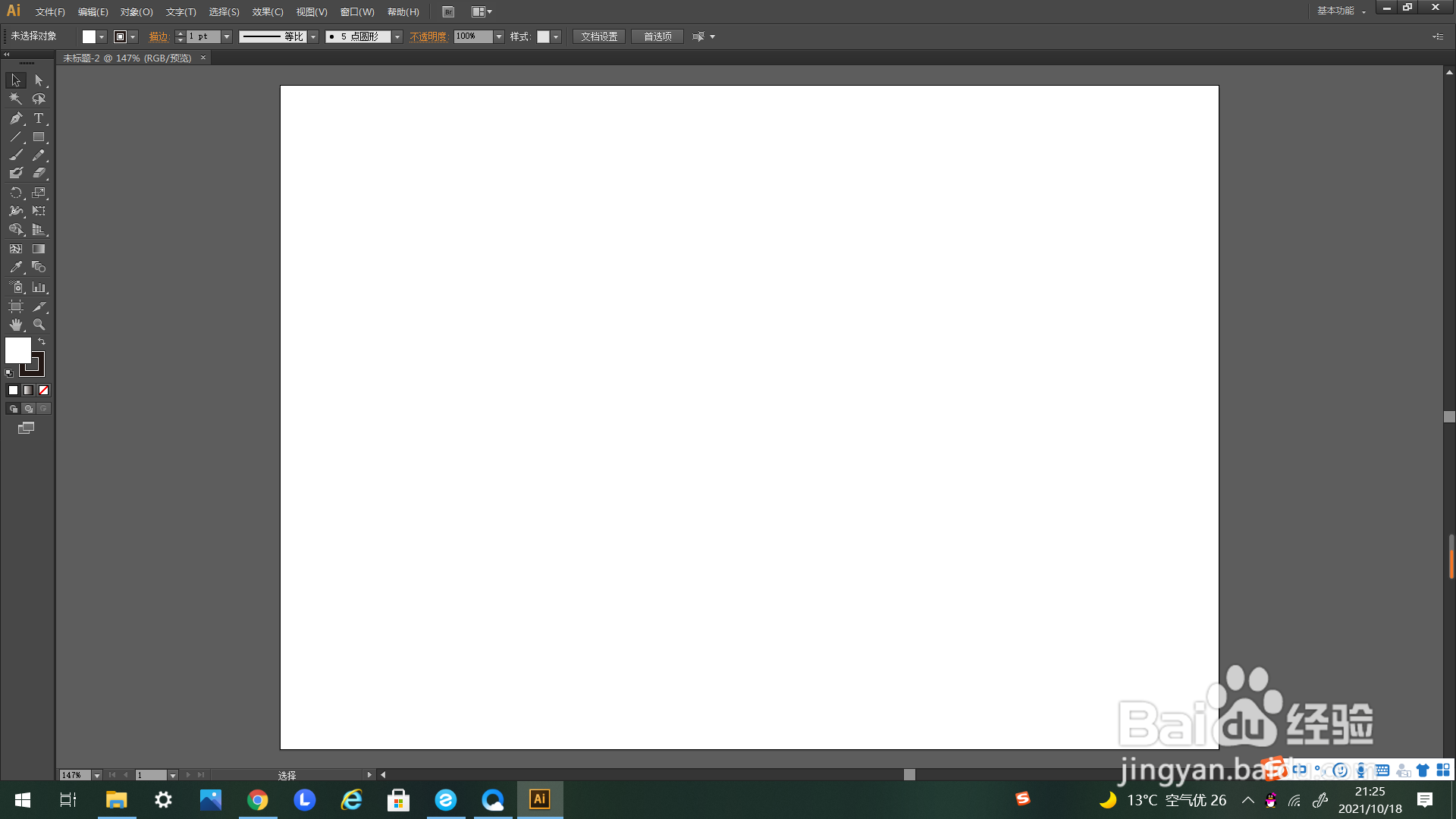Pick the Magic Wand tool
This screenshot has width=1456, height=819.
click(16, 99)
